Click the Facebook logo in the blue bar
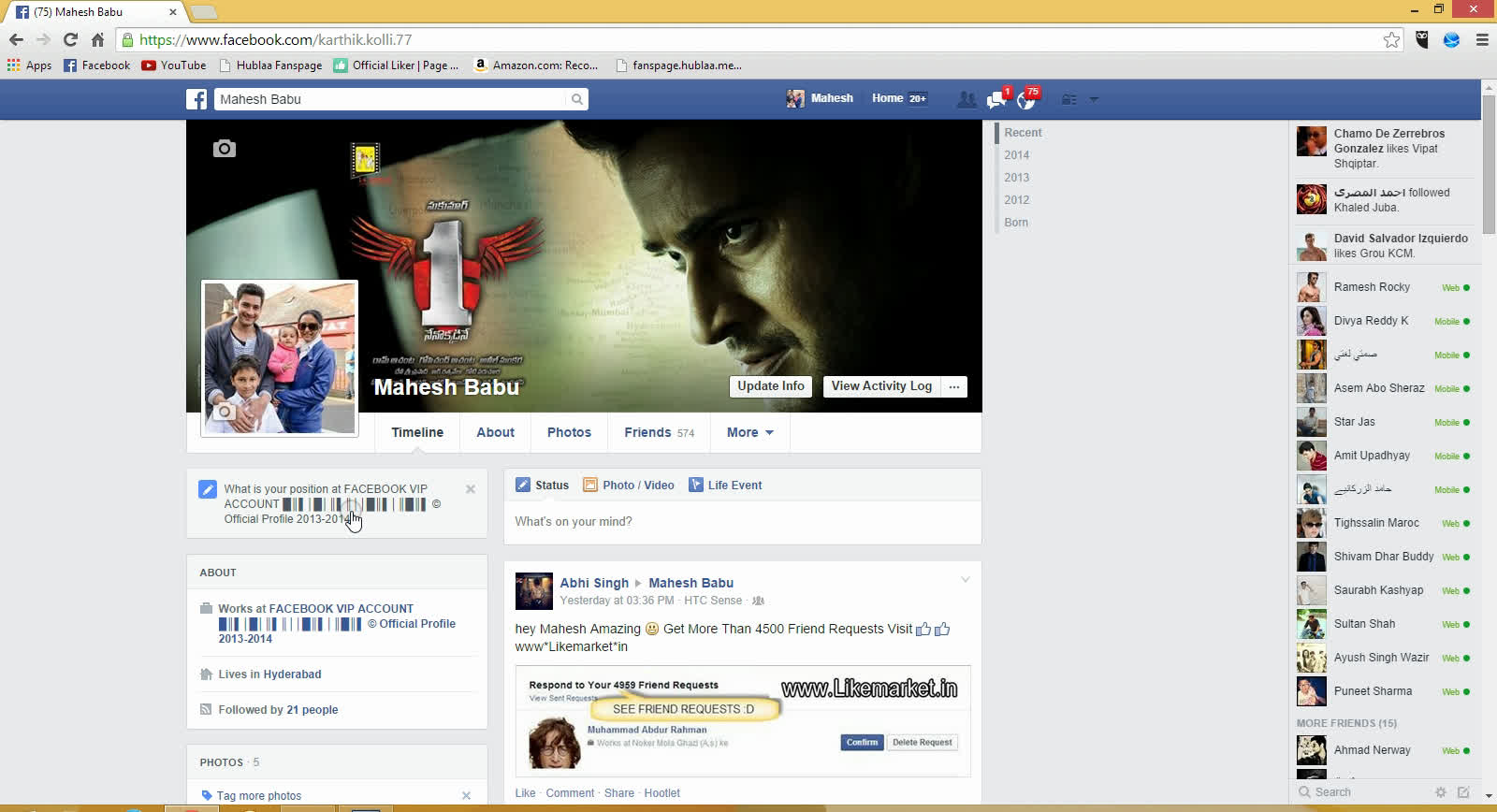1497x812 pixels. click(x=196, y=99)
